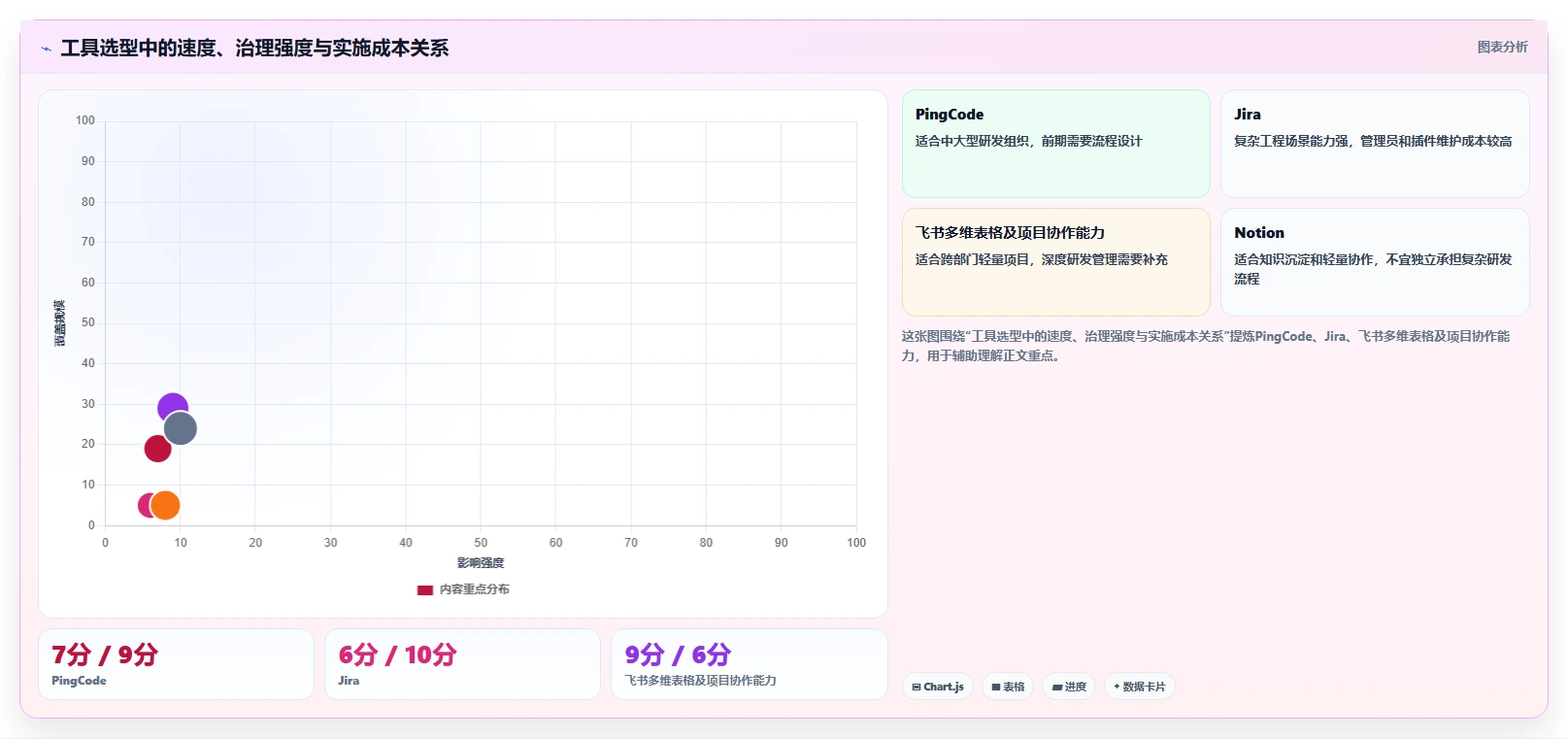Click the Chart.js tag

point(938,687)
